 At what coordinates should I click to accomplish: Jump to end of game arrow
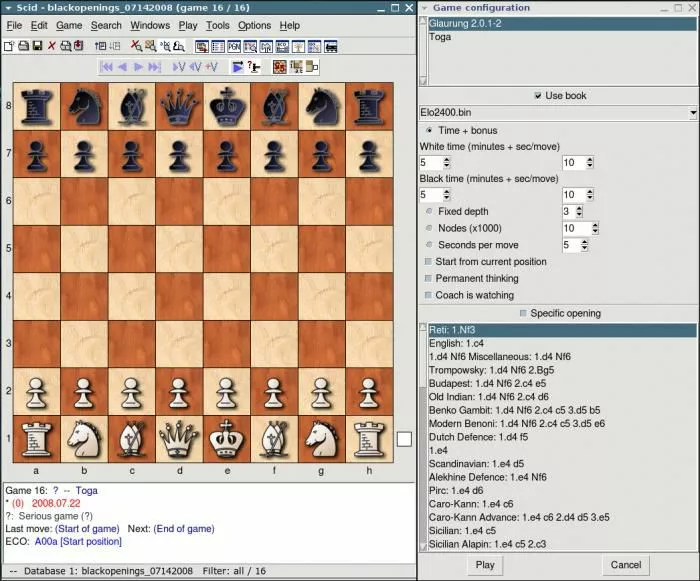click(x=155, y=67)
